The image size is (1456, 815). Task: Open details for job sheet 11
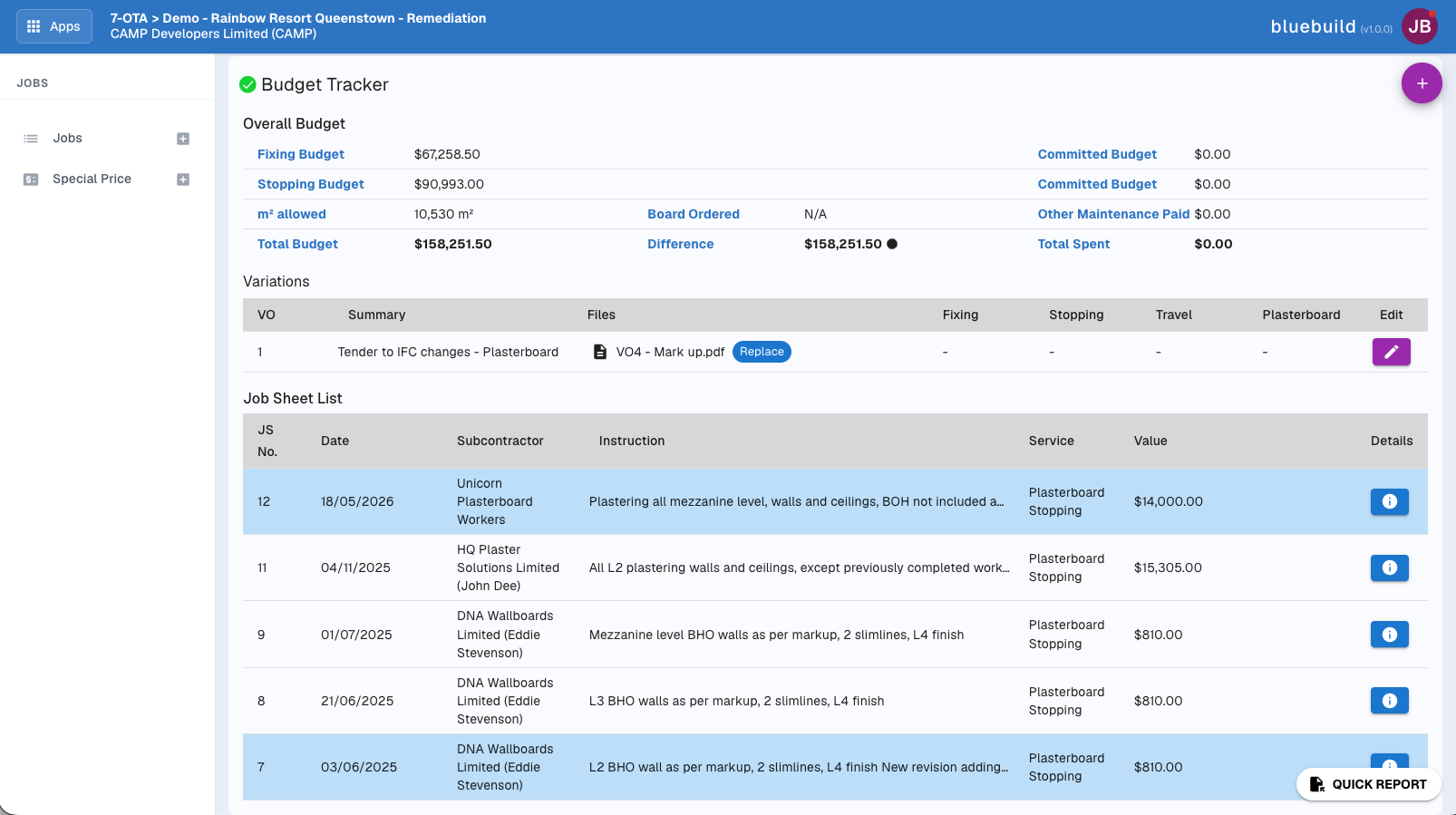pos(1390,568)
